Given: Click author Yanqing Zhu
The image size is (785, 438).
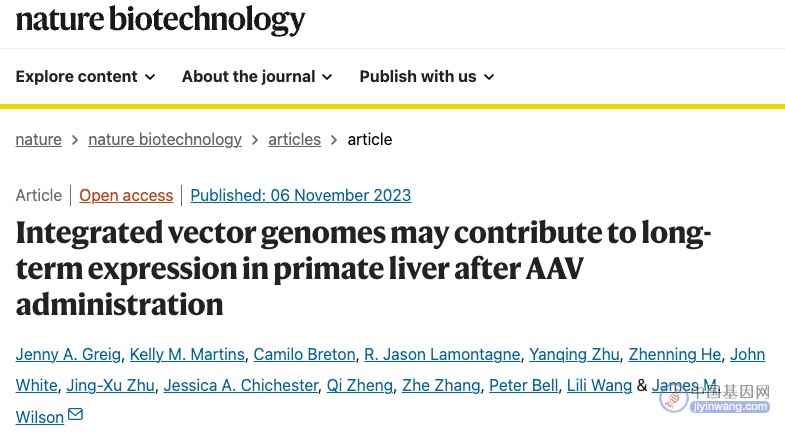Looking at the screenshot, I should tap(574, 354).
